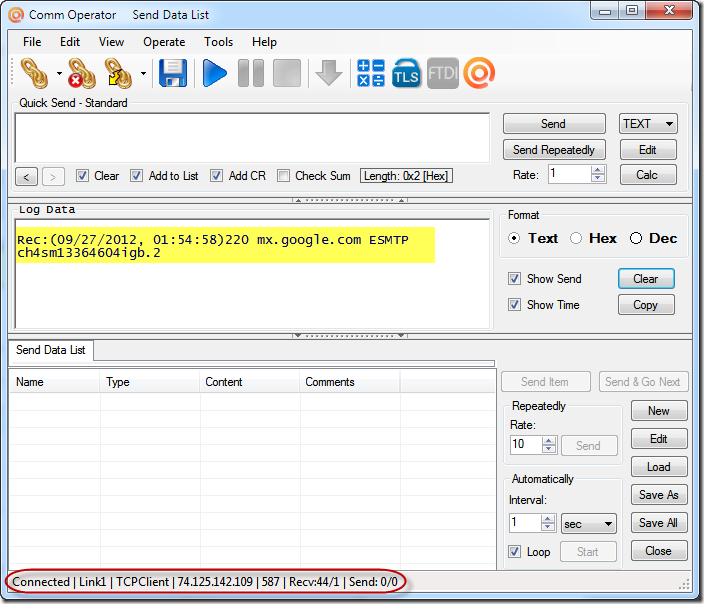Click the Repeatedly Rate field showing 10
The image size is (704, 604).
(526, 445)
